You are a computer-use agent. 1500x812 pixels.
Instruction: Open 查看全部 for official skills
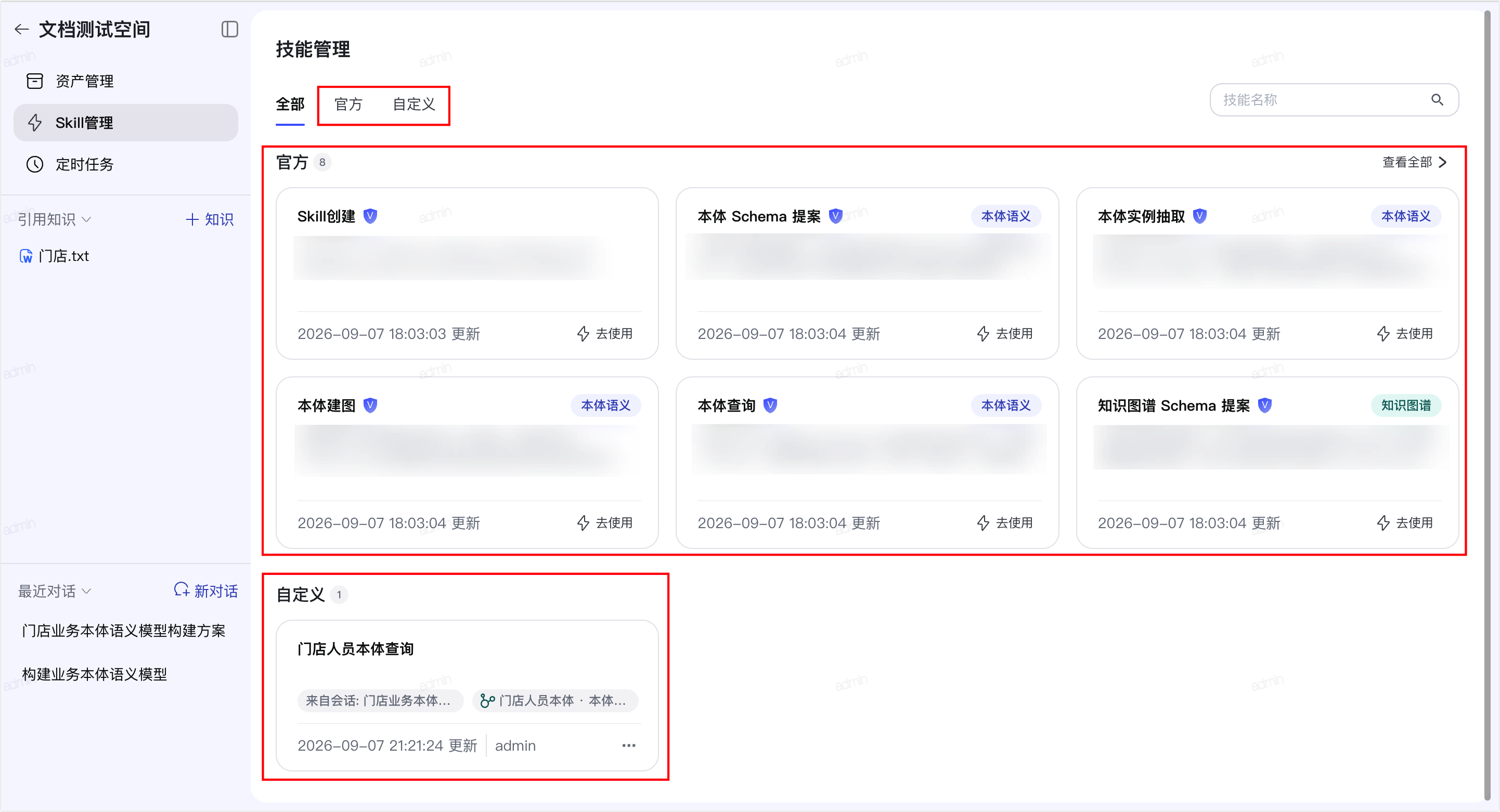coord(1414,162)
